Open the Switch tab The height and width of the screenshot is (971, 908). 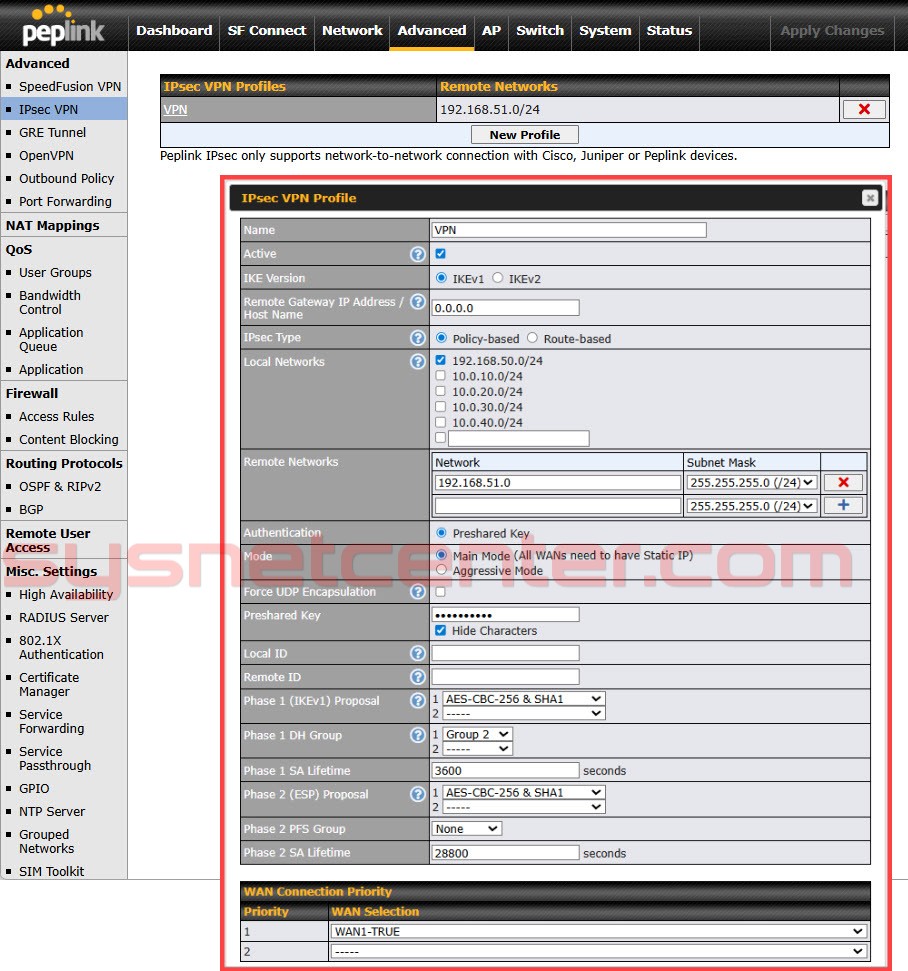tap(540, 30)
